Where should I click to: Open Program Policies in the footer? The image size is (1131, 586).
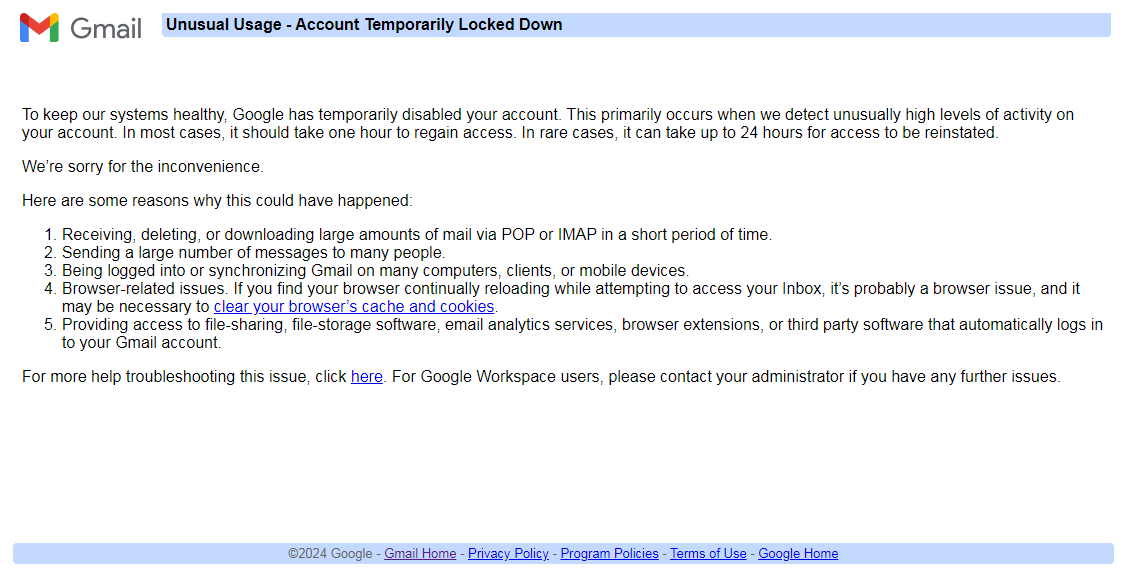coord(609,554)
